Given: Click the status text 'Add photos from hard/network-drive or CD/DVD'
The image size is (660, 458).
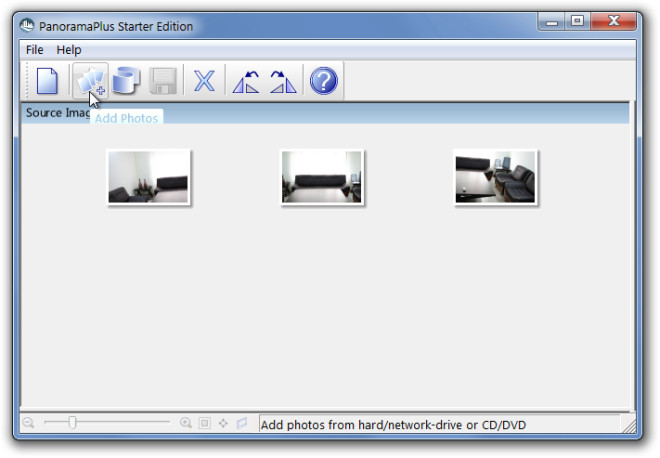Looking at the screenshot, I should pyautogui.click(x=394, y=425).
